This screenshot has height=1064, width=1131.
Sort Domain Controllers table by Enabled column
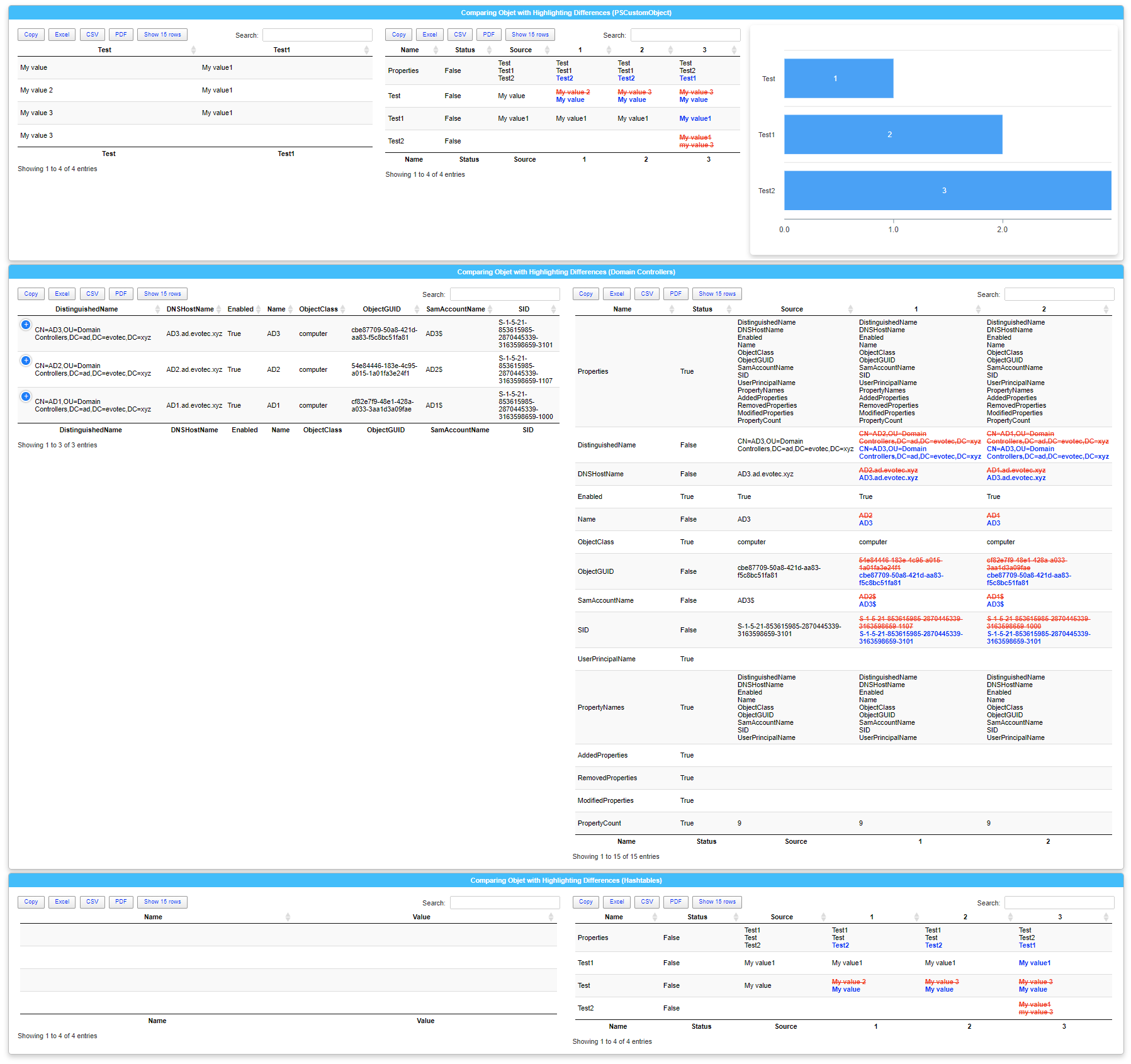[239, 309]
